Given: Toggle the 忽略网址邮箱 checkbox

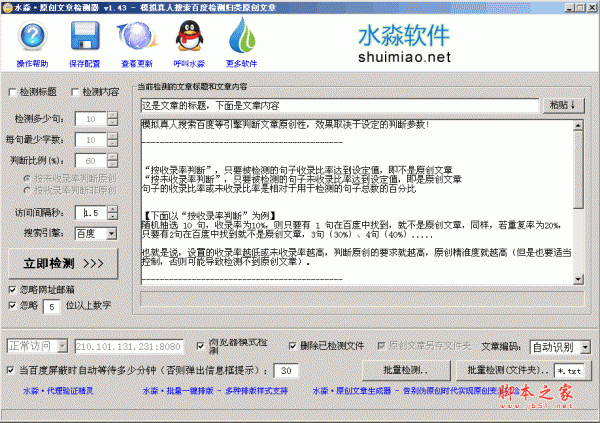Looking at the screenshot, I should 13,290.
